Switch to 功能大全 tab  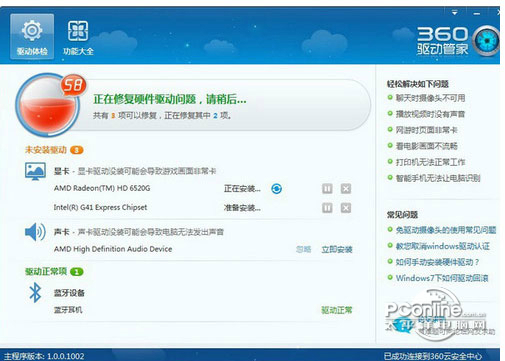point(78,37)
